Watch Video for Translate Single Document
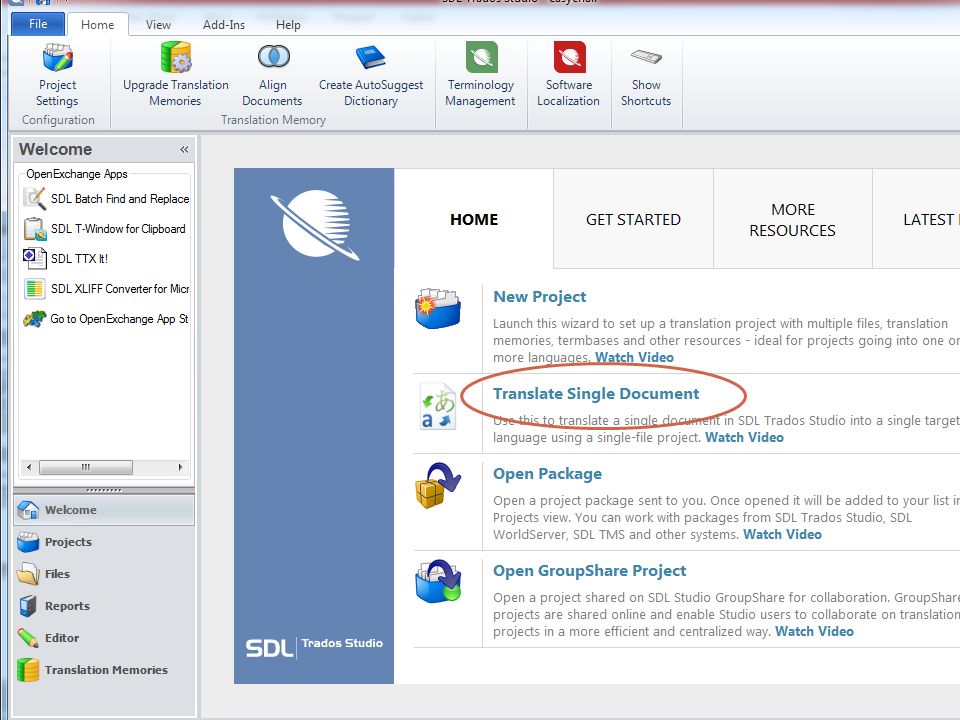This screenshot has width=960, height=720. click(744, 437)
